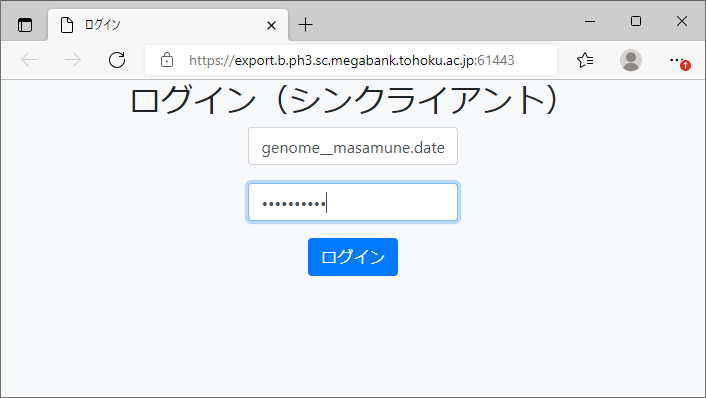Viewport: 706px width, 398px height.
Task: View site information via lock icon
Action: [x=167, y=60]
